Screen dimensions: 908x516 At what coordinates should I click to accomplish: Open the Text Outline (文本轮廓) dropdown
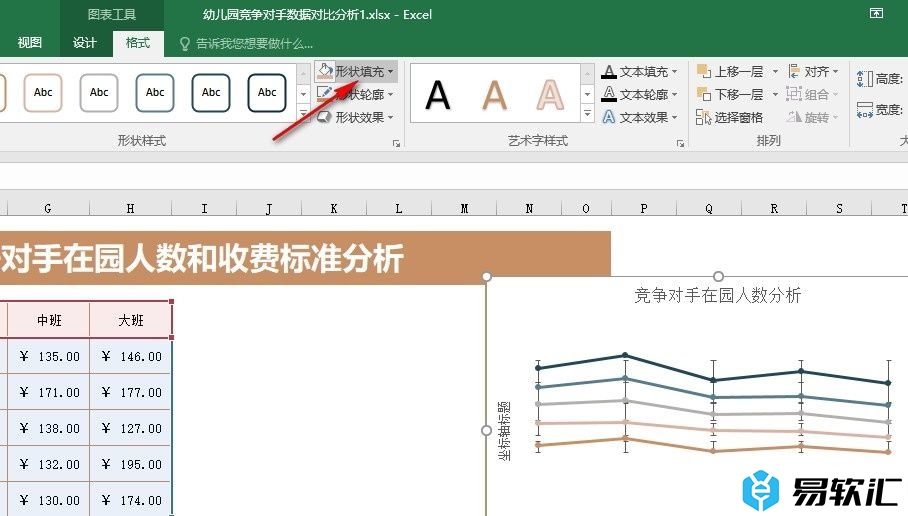[639, 94]
